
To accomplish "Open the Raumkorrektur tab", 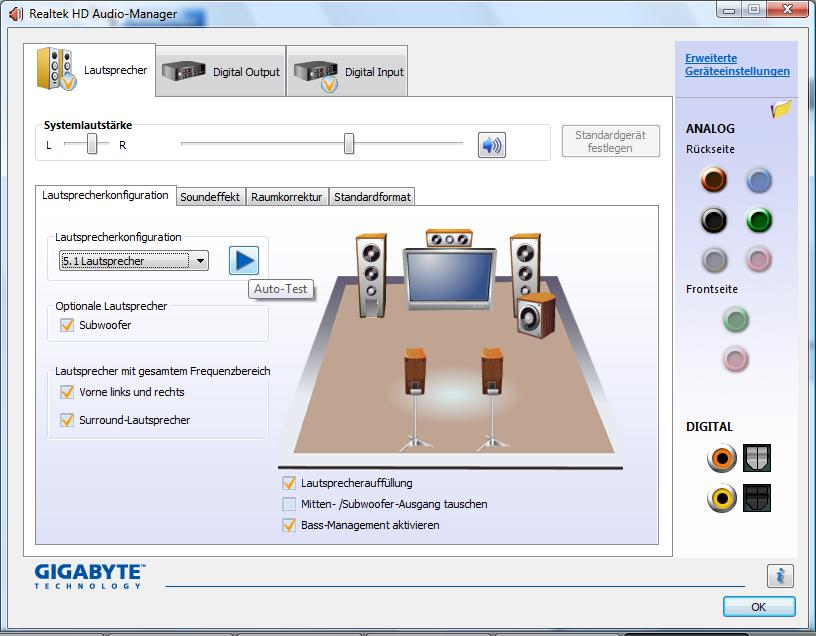I will point(287,197).
